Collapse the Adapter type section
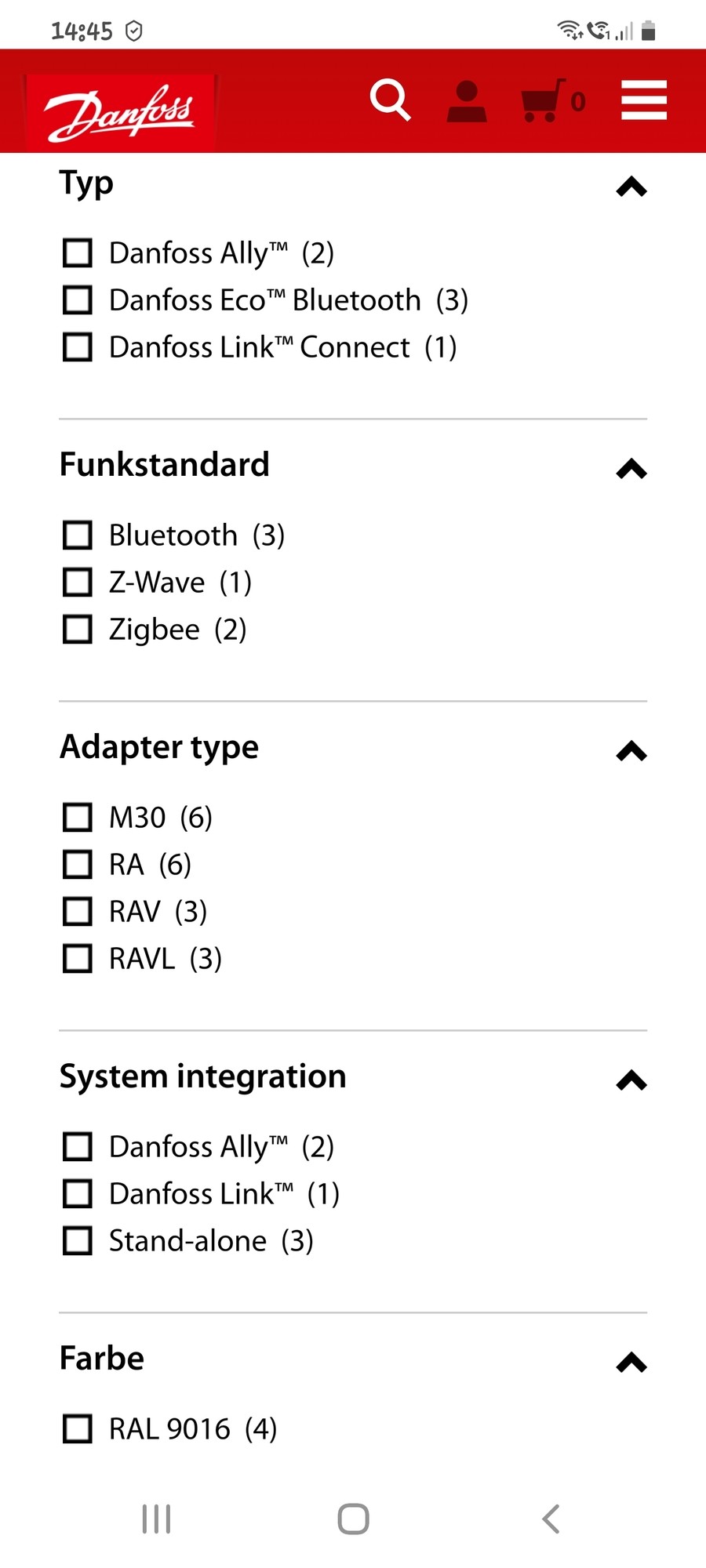 pyautogui.click(x=631, y=752)
